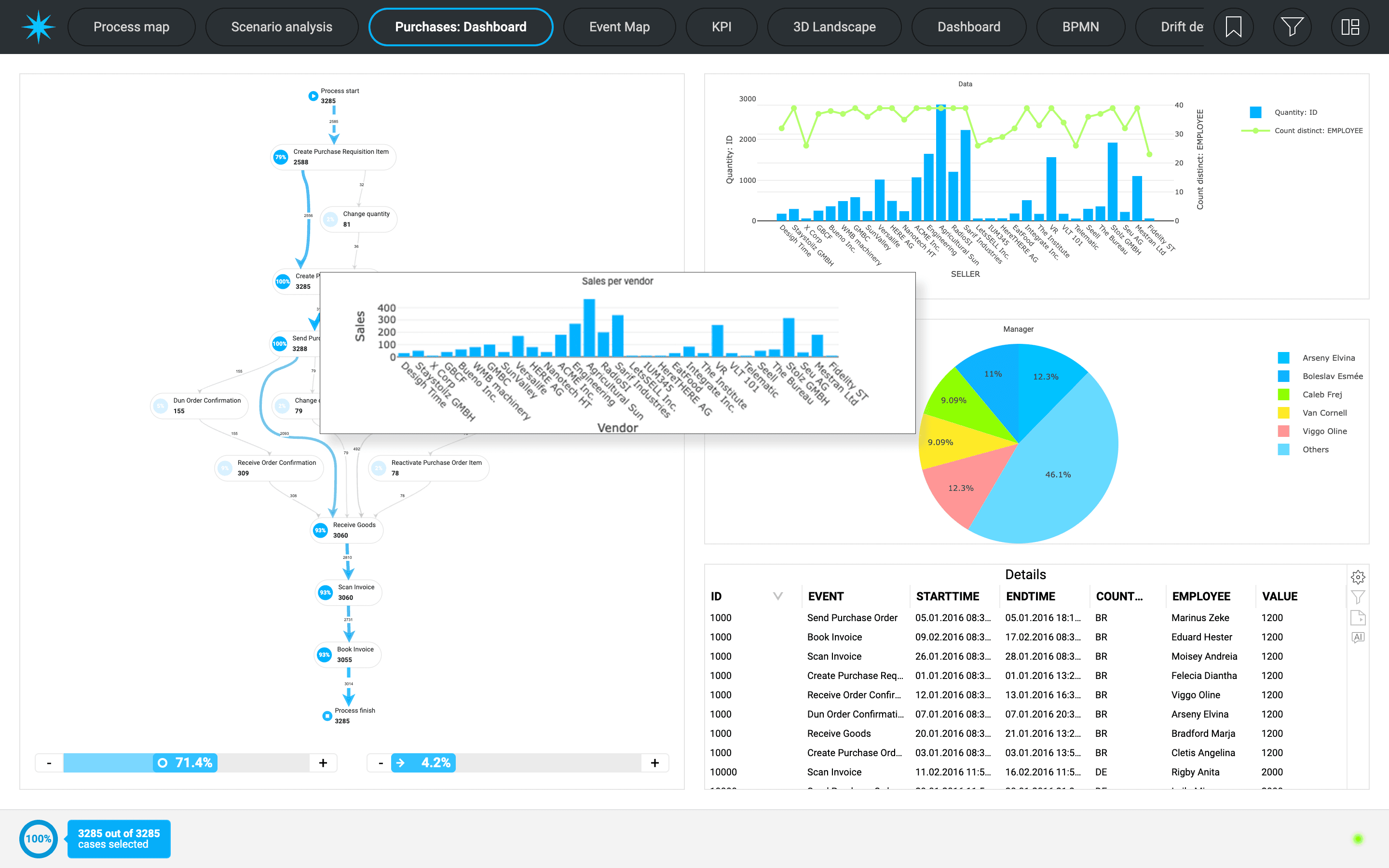
Task: Click the bookmark icon in top bar
Action: tap(1233, 27)
